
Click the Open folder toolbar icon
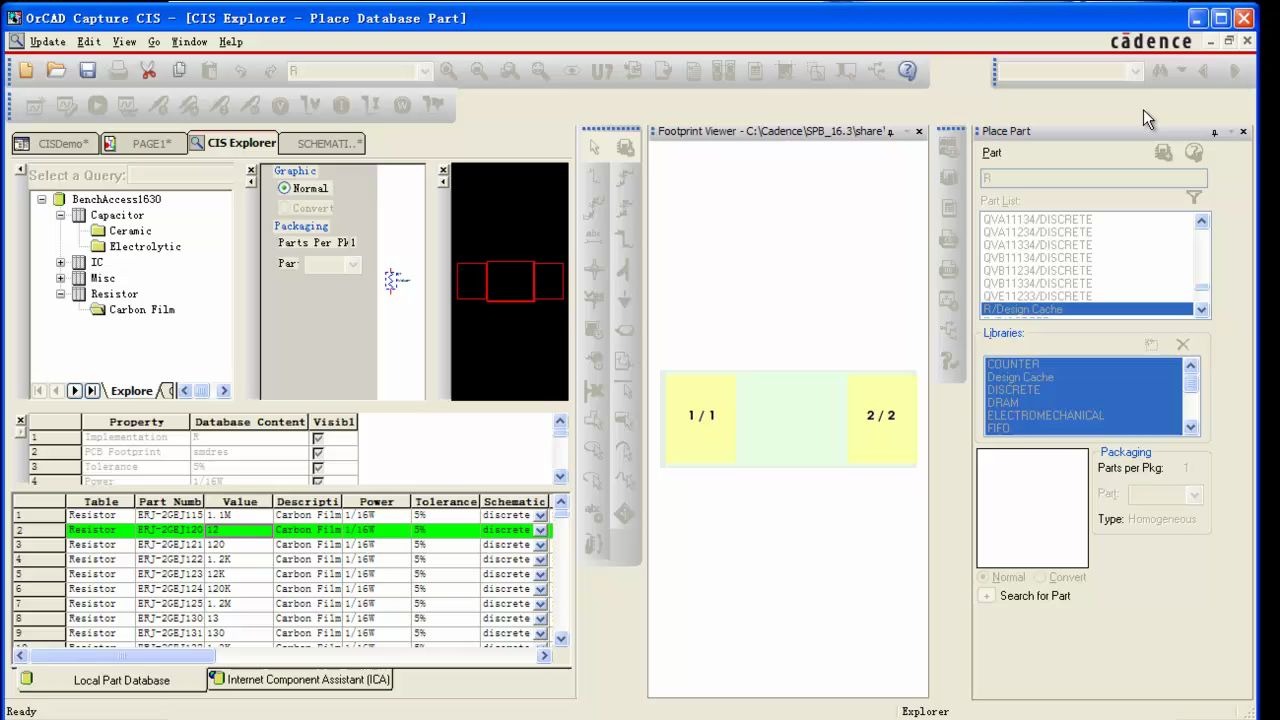click(x=56, y=70)
